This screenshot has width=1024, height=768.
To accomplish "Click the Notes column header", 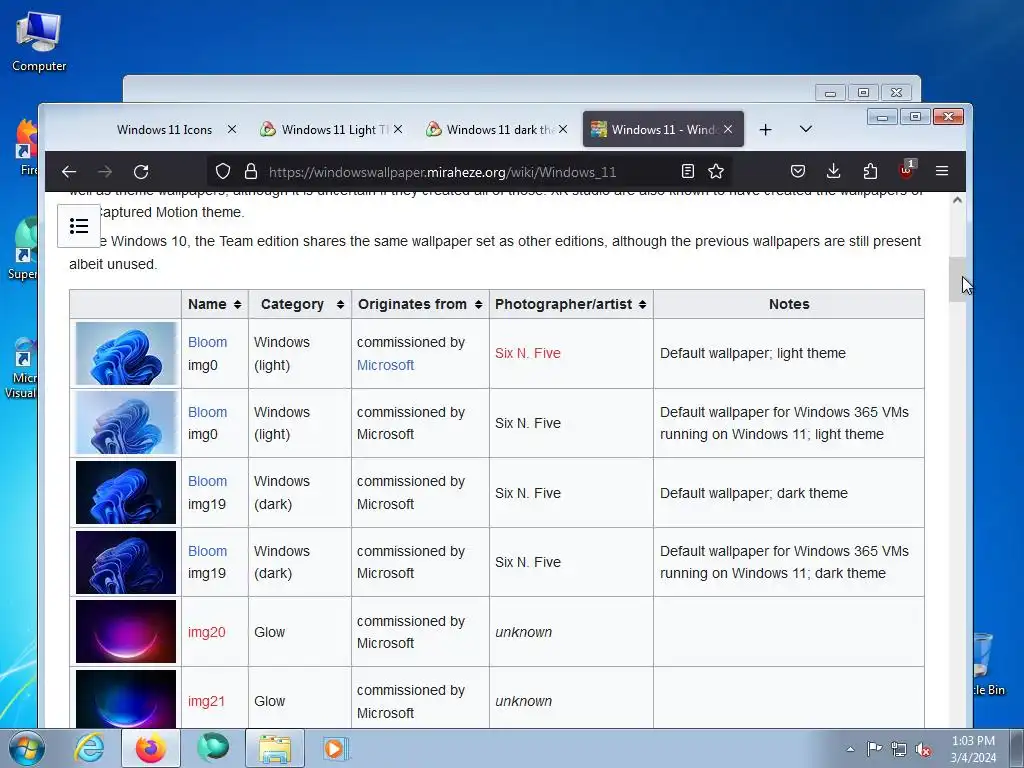I will pos(789,304).
